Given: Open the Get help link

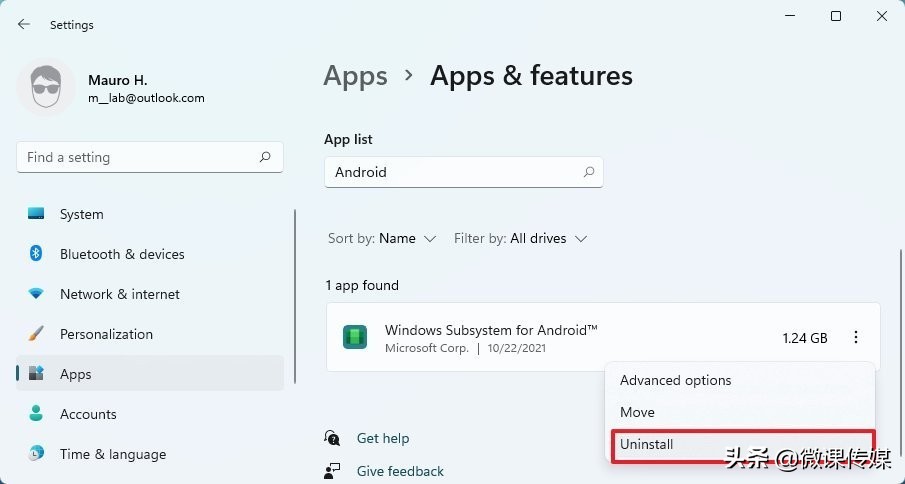Looking at the screenshot, I should click(383, 438).
